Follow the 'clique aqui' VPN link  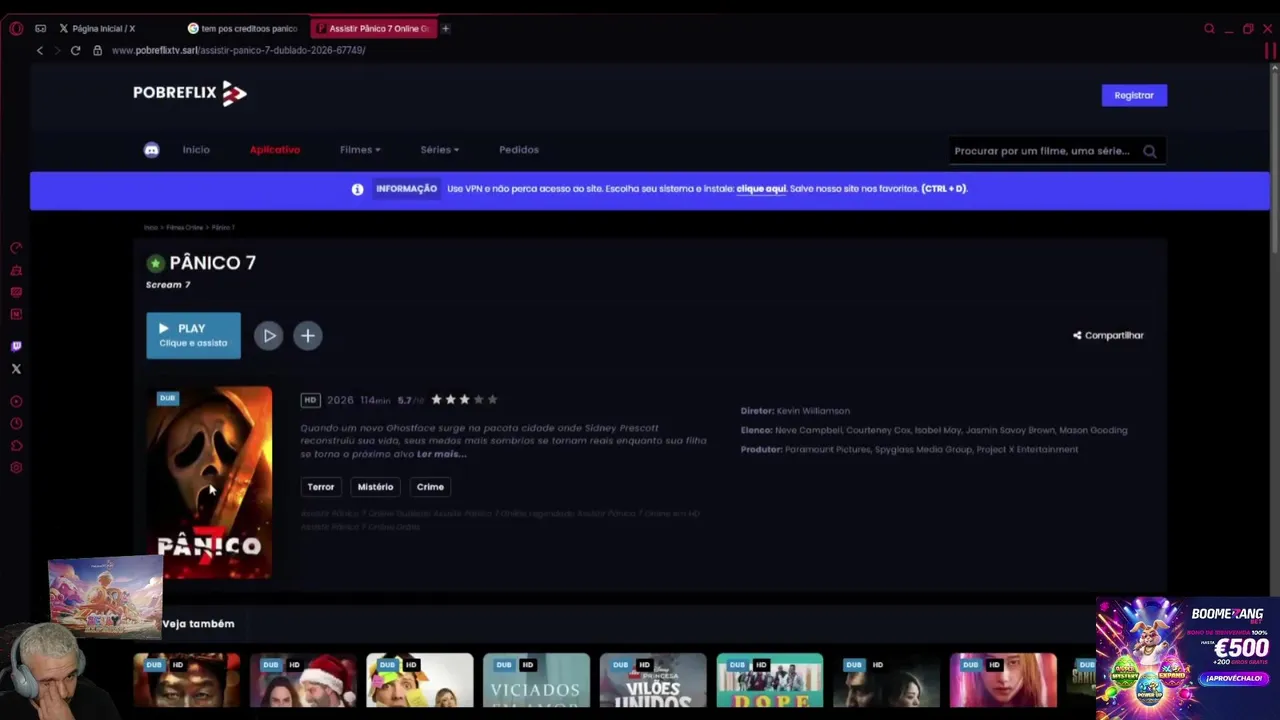point(761,189)
